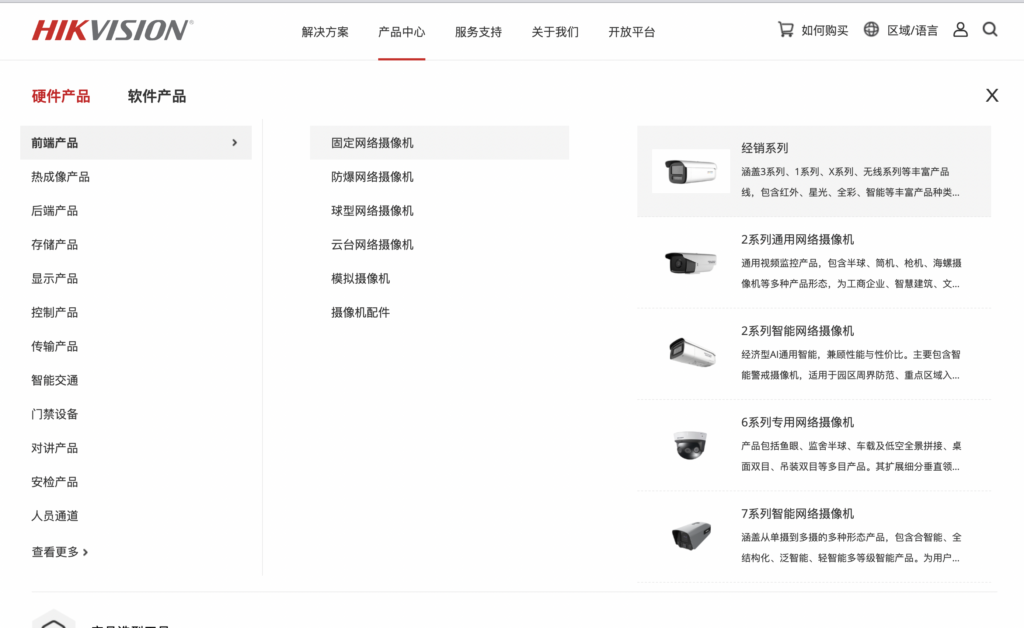
Task: Click description starting 涵盖3系列、1系列
Action: coord(850,182)
